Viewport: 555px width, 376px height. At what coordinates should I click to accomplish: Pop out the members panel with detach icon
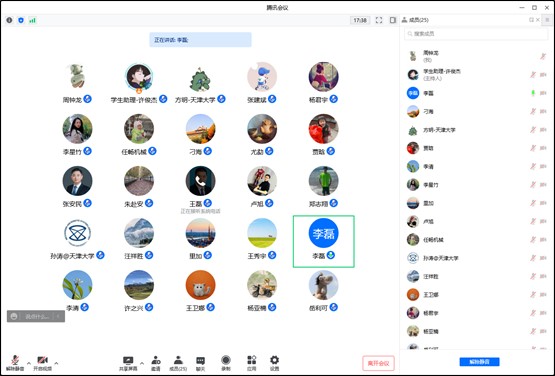[531, 20]
